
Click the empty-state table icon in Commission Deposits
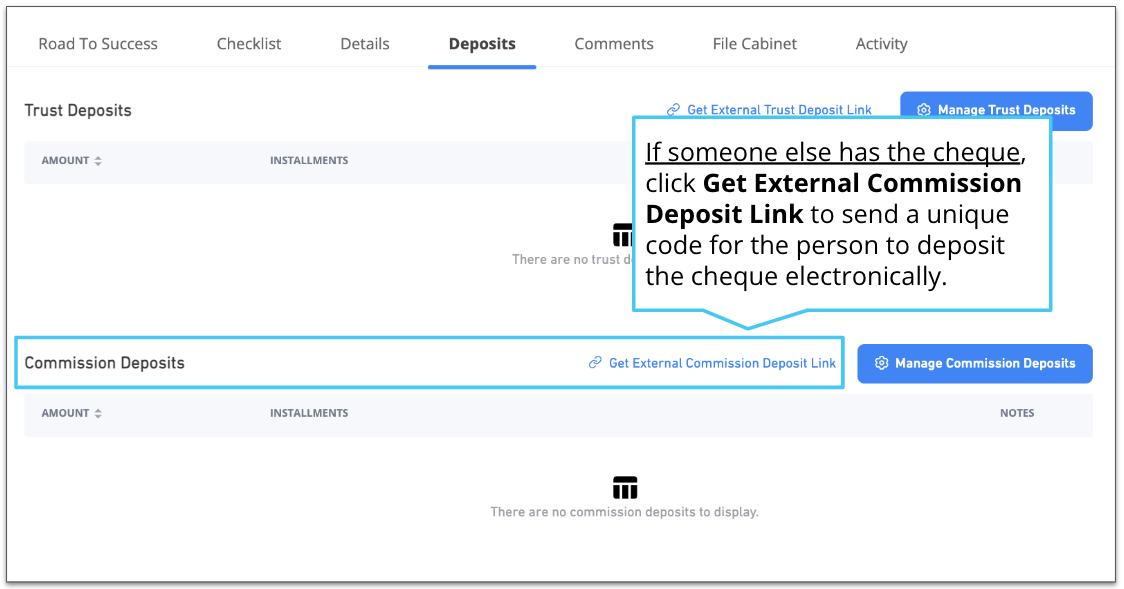(x=624, y=488)
